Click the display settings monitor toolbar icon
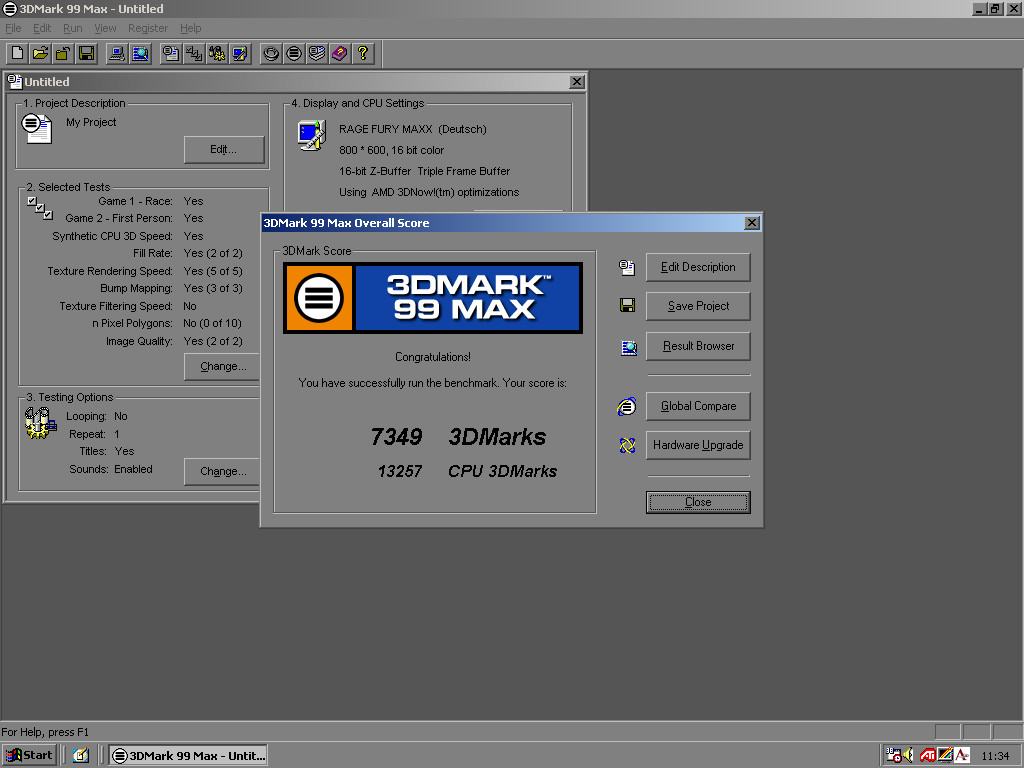The width and height of the screenshot is (1024, 768). [240, 54]
